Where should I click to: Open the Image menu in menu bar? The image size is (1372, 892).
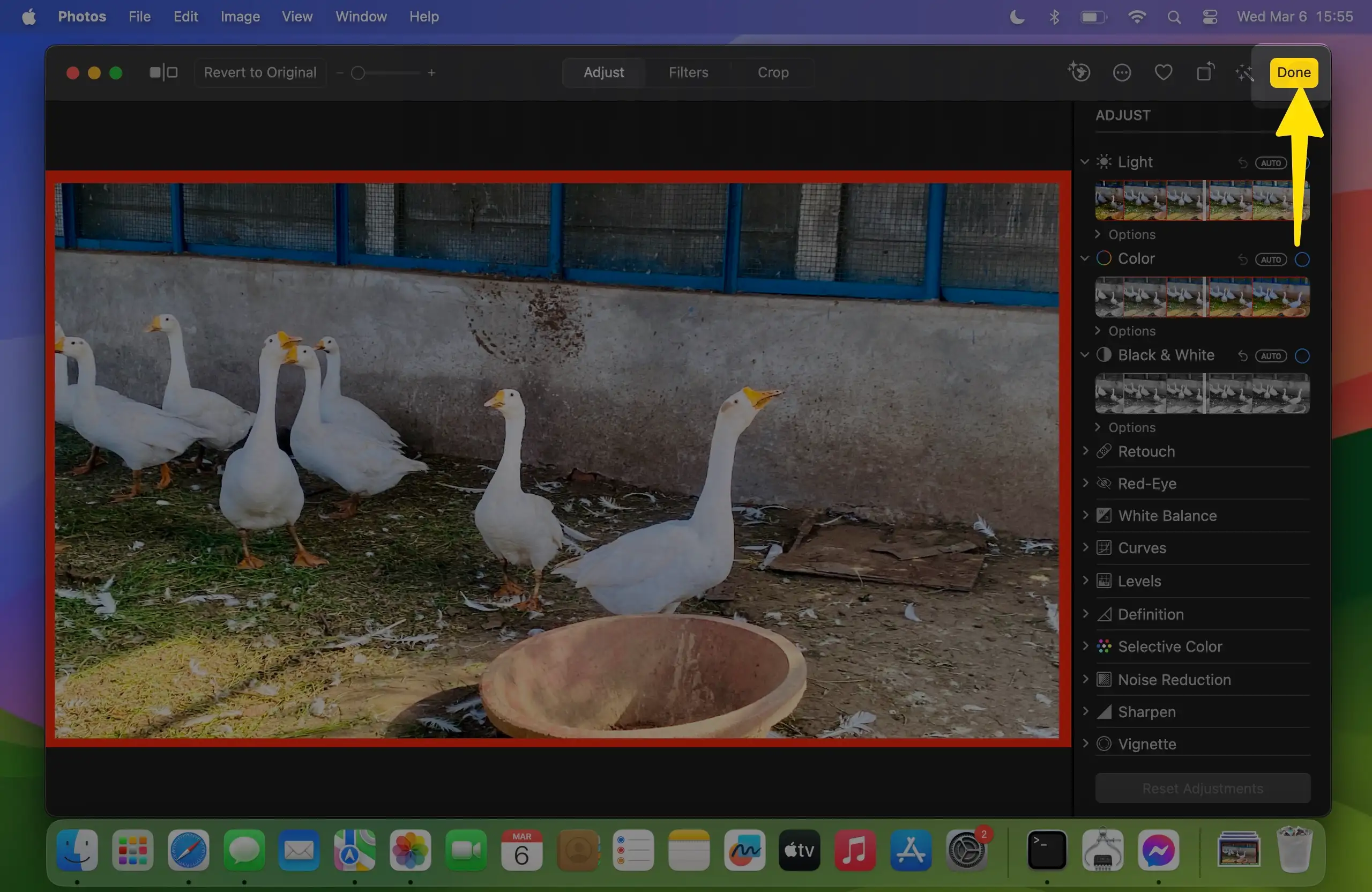point(240,17)
